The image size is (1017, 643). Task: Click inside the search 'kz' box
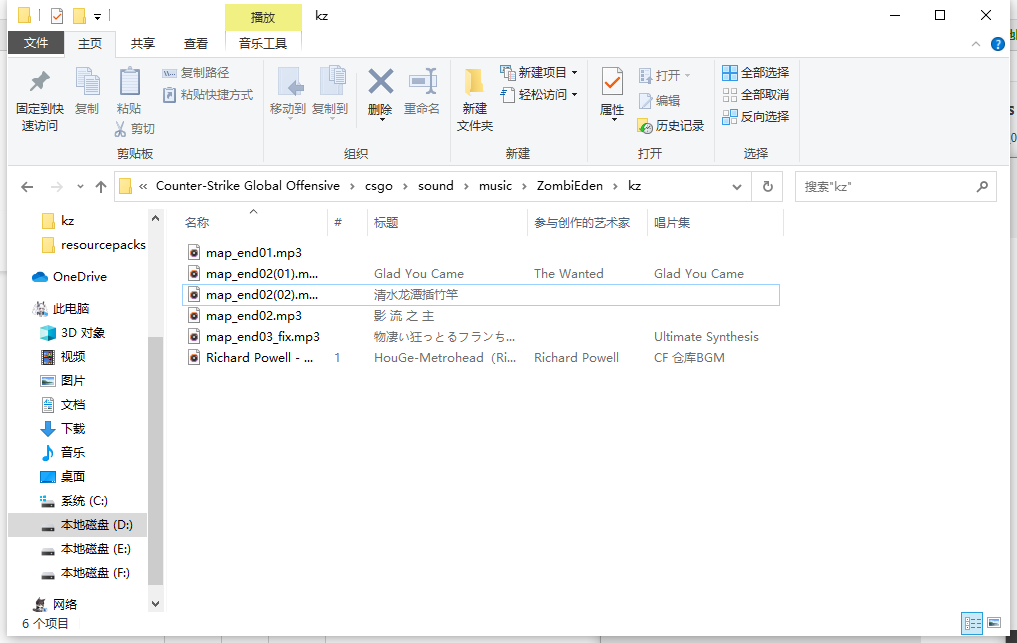(880, 186)
